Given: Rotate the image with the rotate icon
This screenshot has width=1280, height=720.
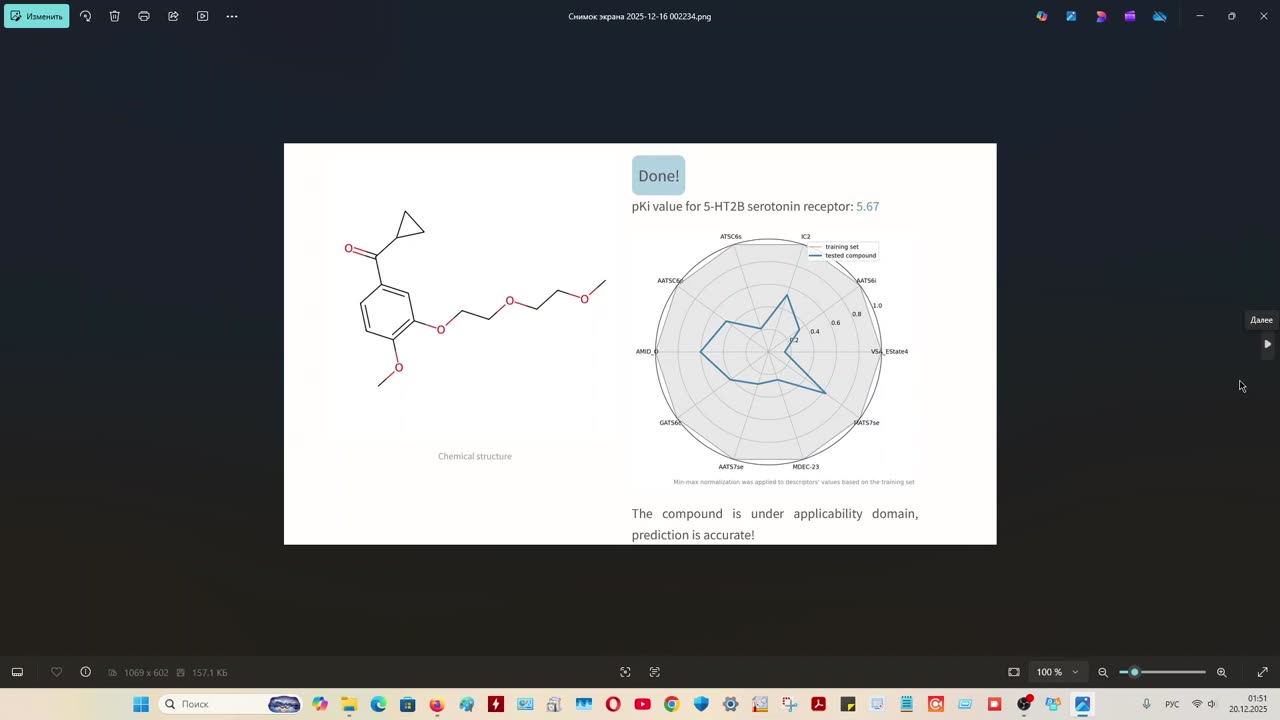Looking at the screenshot, I should coord(85,16).
